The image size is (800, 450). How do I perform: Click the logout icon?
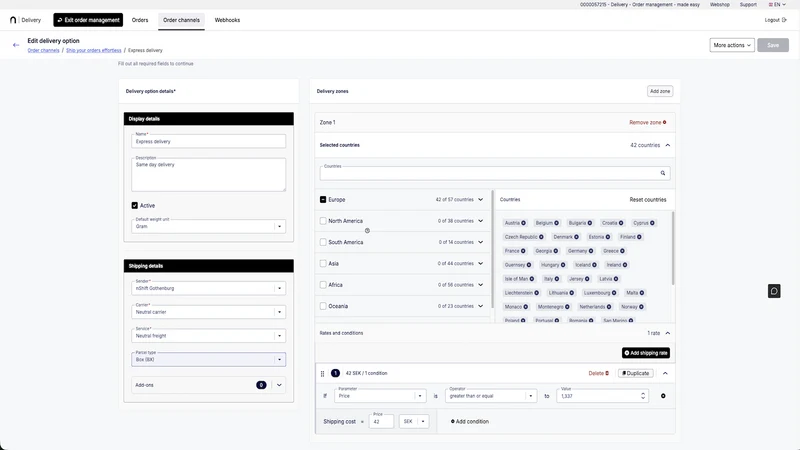coord(784,20)
